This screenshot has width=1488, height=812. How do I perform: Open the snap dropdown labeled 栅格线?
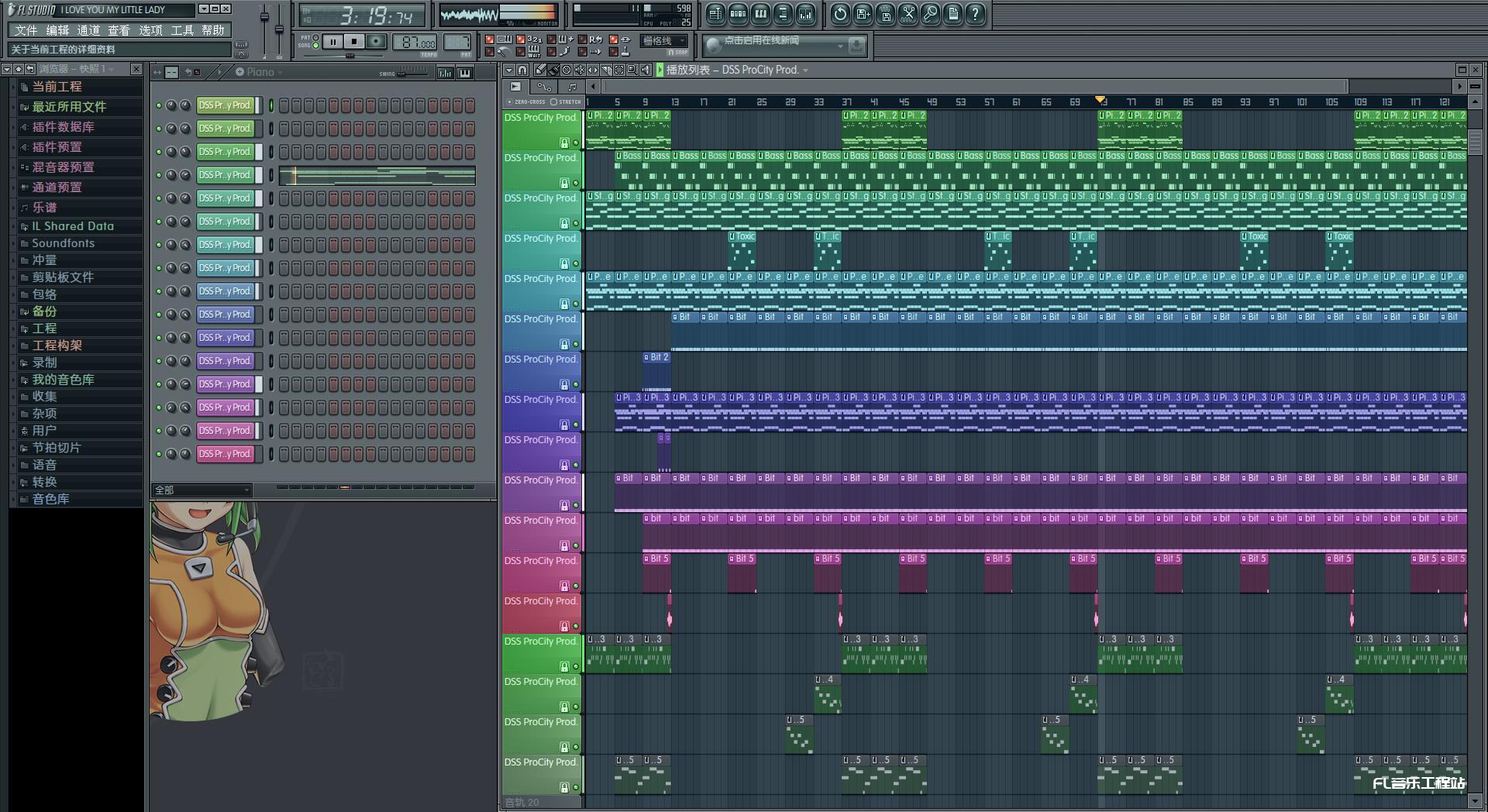pyautogui.click(x=664, y=41)
